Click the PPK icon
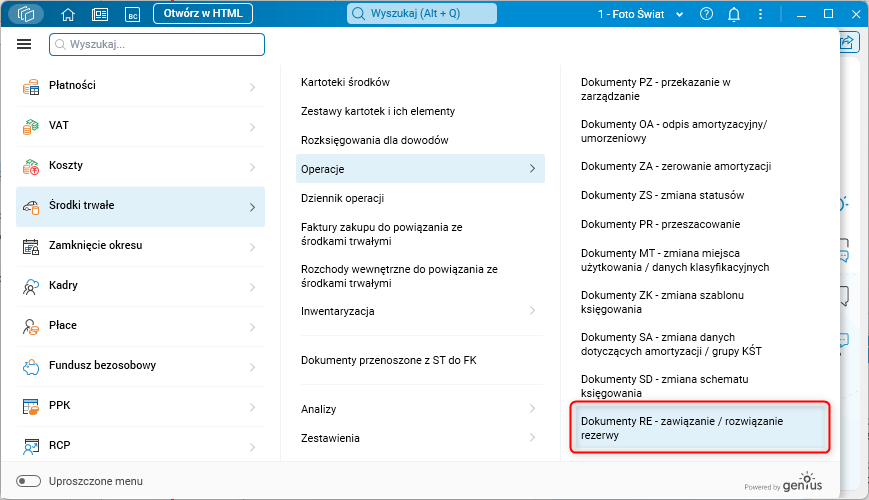869x500 pixels. 31,407
